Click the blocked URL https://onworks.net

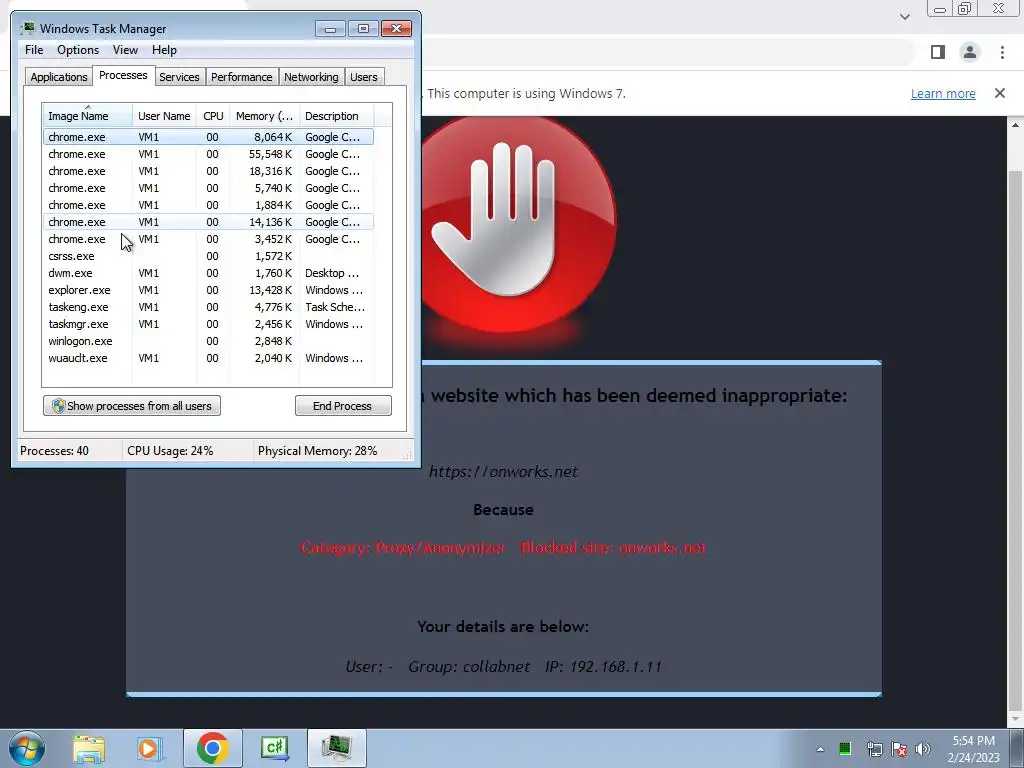pyautogui.click(x=503, y=472)
